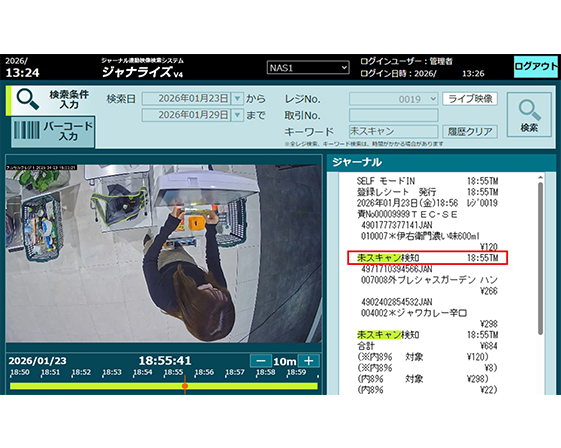
Task: Click the 18:55:41 playback time display
Action: coord(165,360)
